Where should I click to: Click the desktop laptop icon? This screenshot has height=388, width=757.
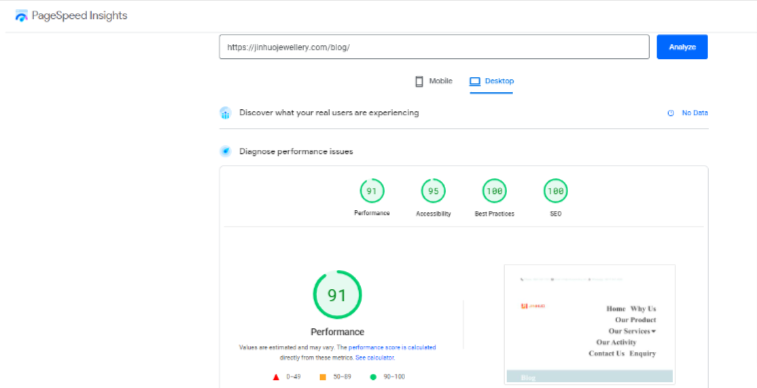475,81
